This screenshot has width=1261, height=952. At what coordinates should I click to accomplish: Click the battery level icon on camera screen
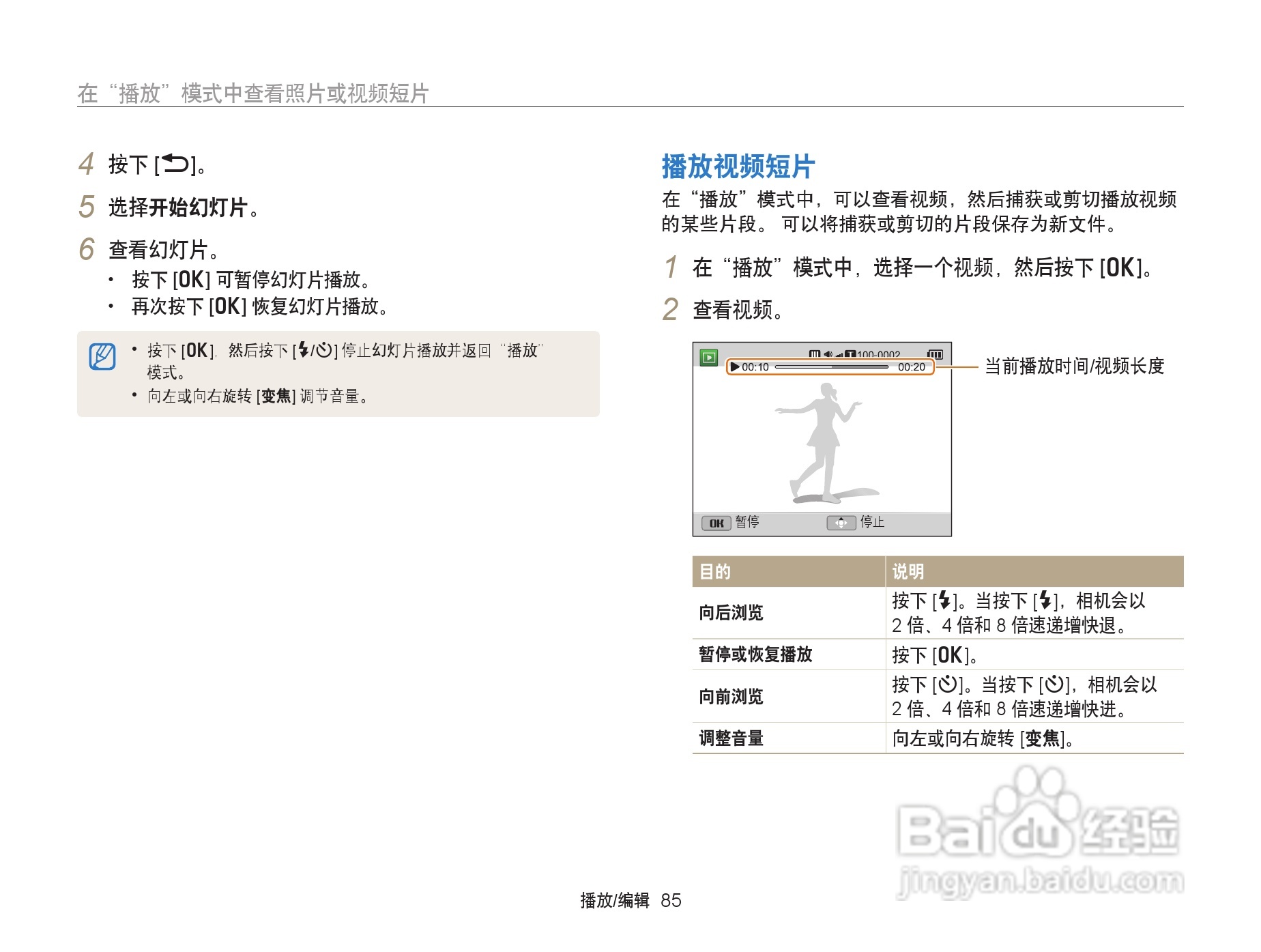click(x=936, y=354)
